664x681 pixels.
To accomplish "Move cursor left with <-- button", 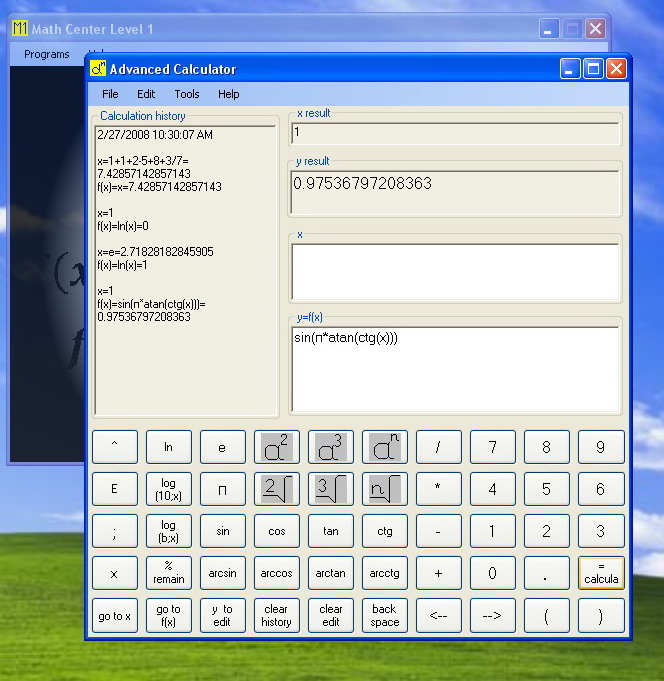I will (x=439, y=615).
